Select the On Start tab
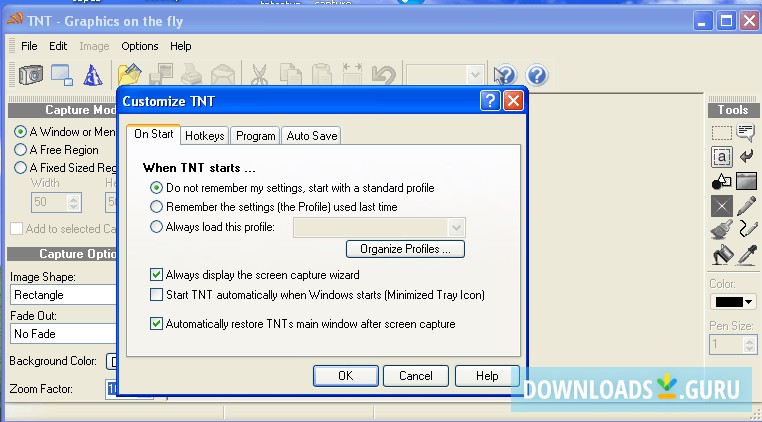The height and width of the screenshot is (422, 762). tap(154, 134)
